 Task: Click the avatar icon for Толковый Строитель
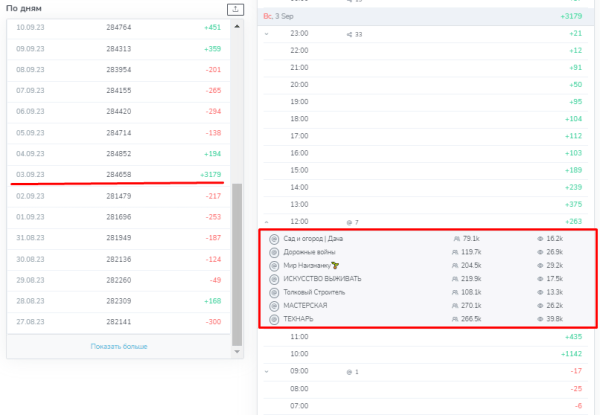(275, 292)
